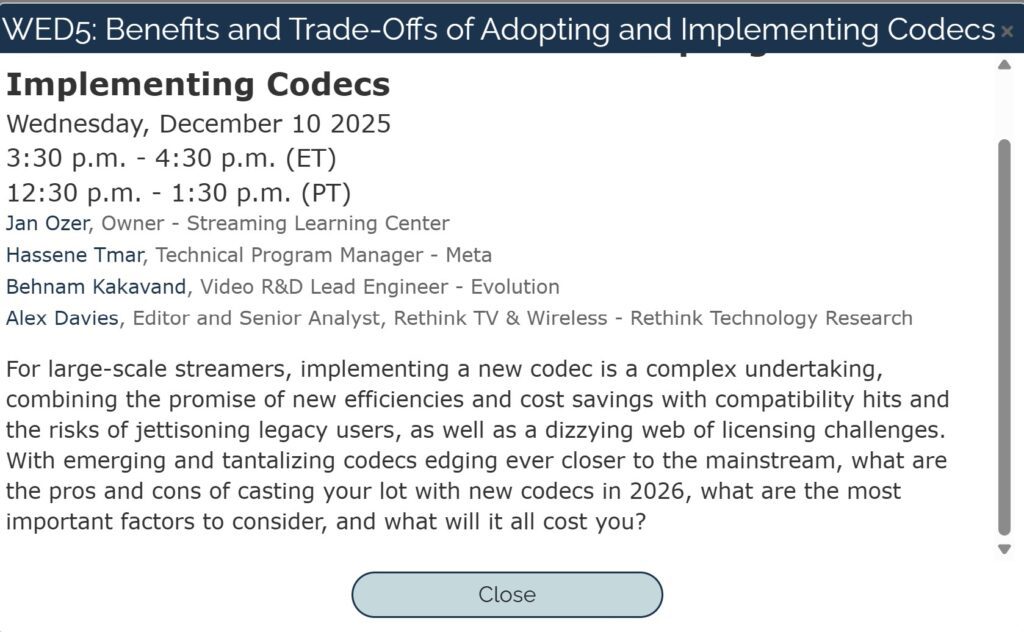Click Technical Program Manager - Meta text
Viewport: 1024px width, 632px height.
(323, 255)
